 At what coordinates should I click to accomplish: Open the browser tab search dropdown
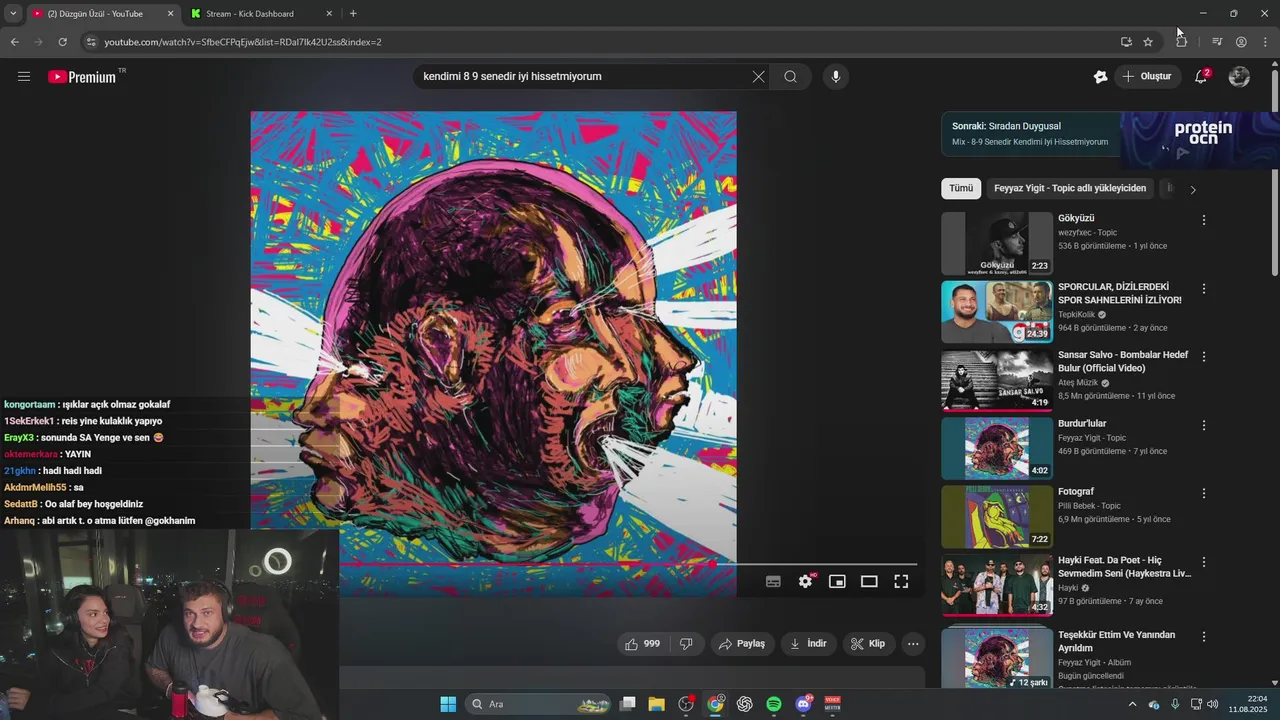point(13,14)
